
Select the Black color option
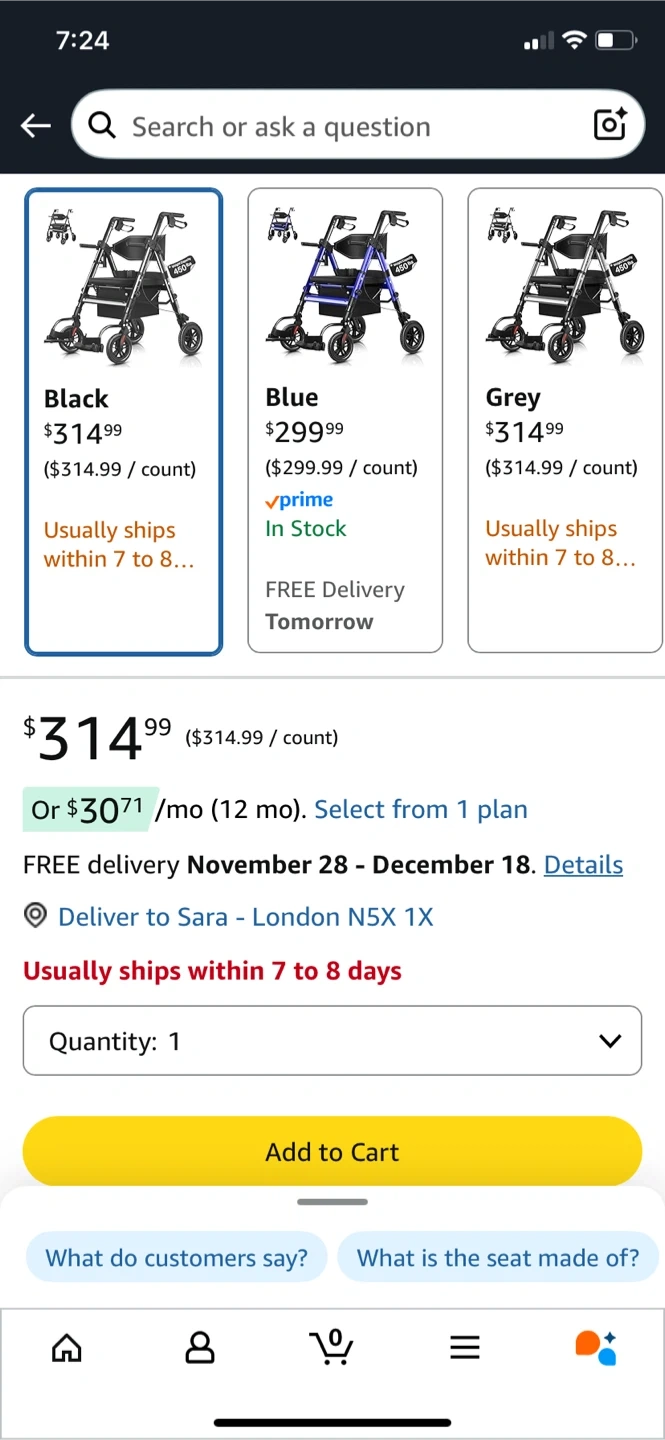pyautogui.click(x=123, y=421)
